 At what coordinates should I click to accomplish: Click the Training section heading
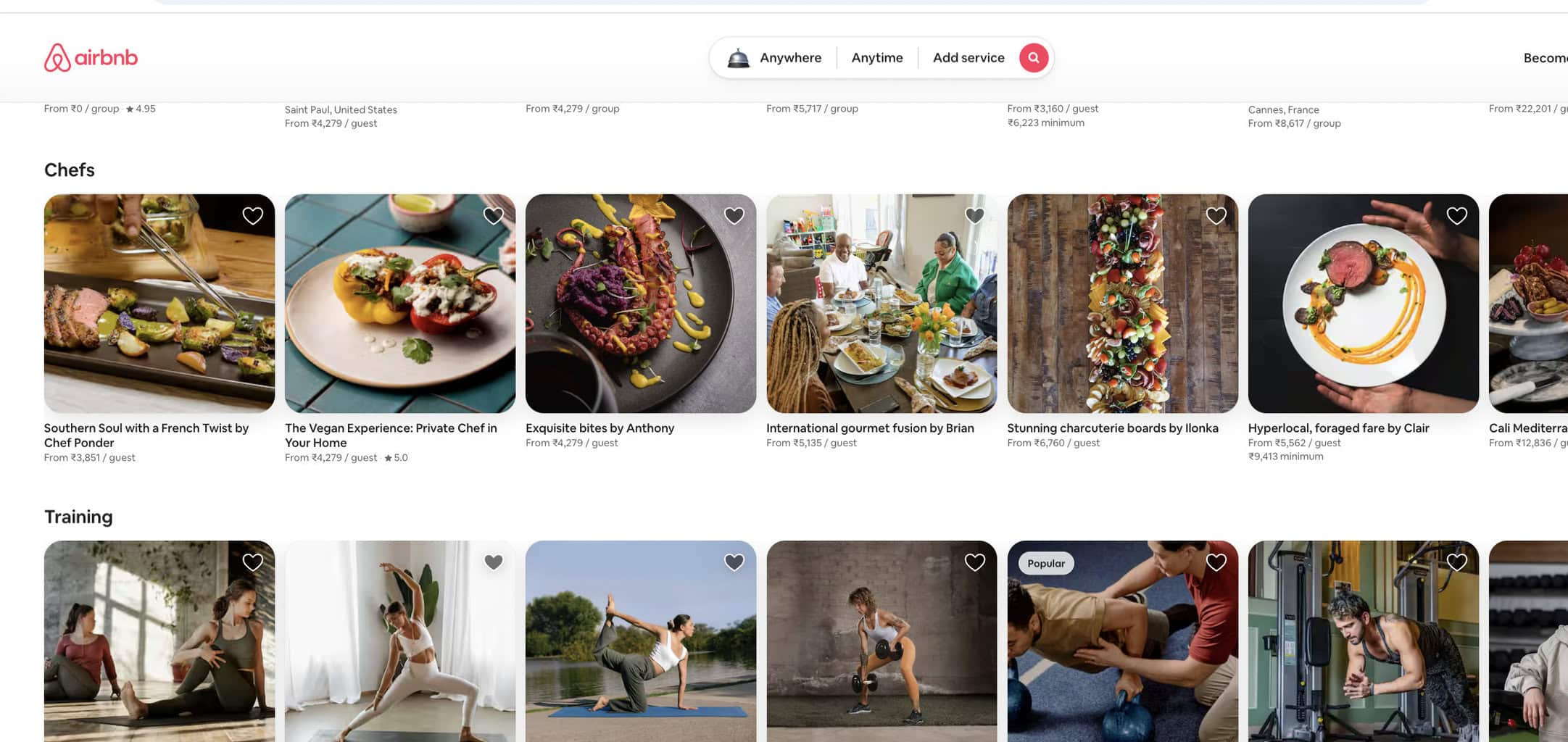tap(78, 517)
